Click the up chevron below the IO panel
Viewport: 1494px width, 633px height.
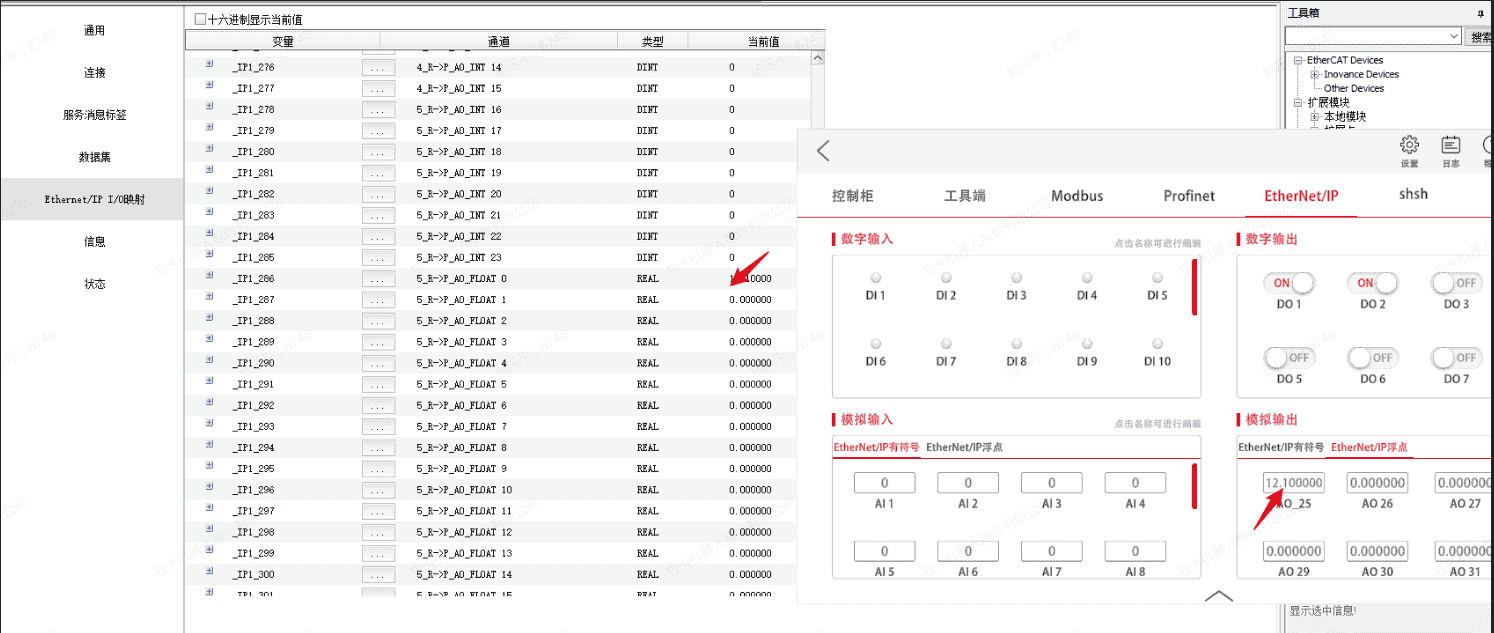tap(1218, 596)
